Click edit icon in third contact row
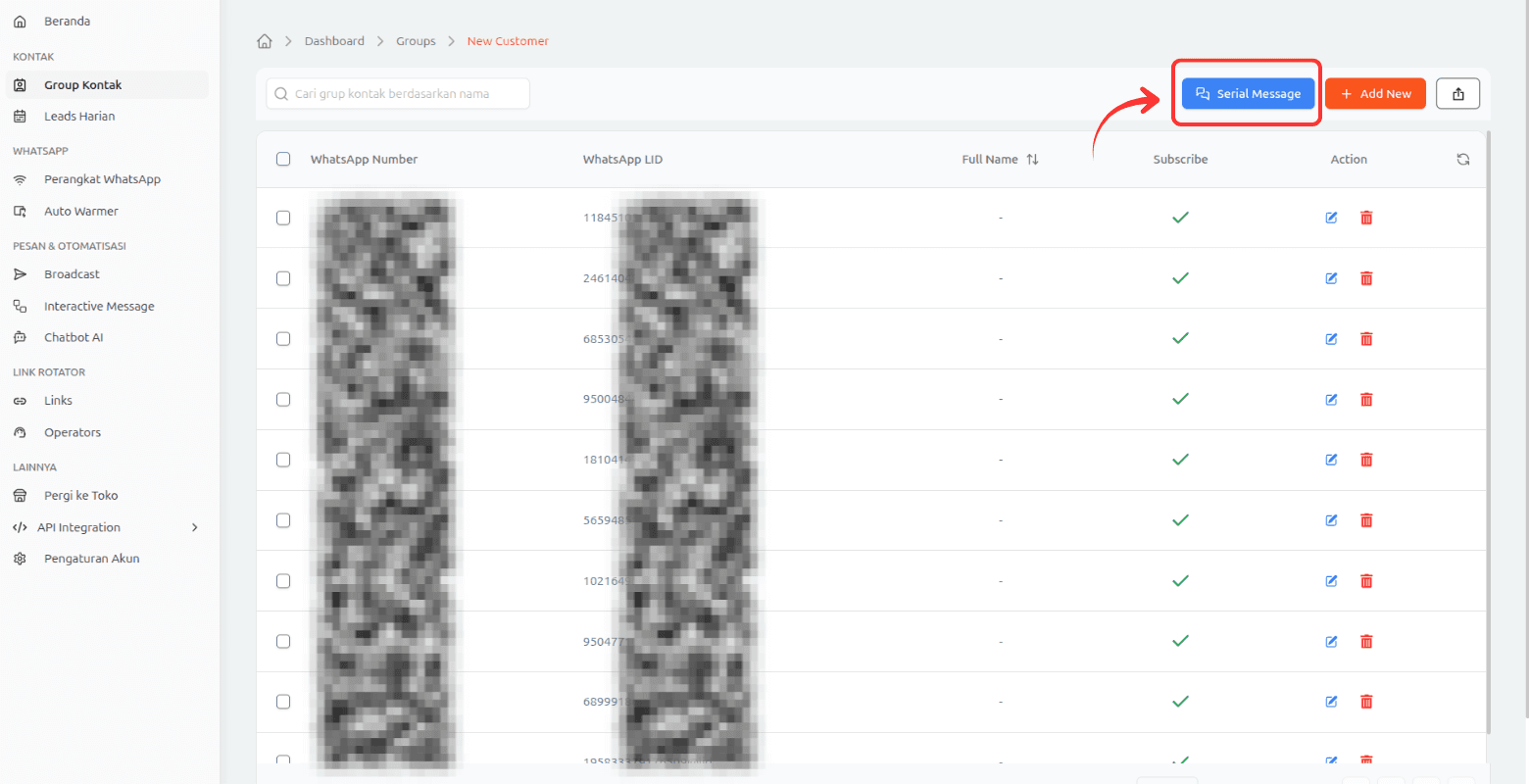1529x784 pixels. tap(1331, 339)
